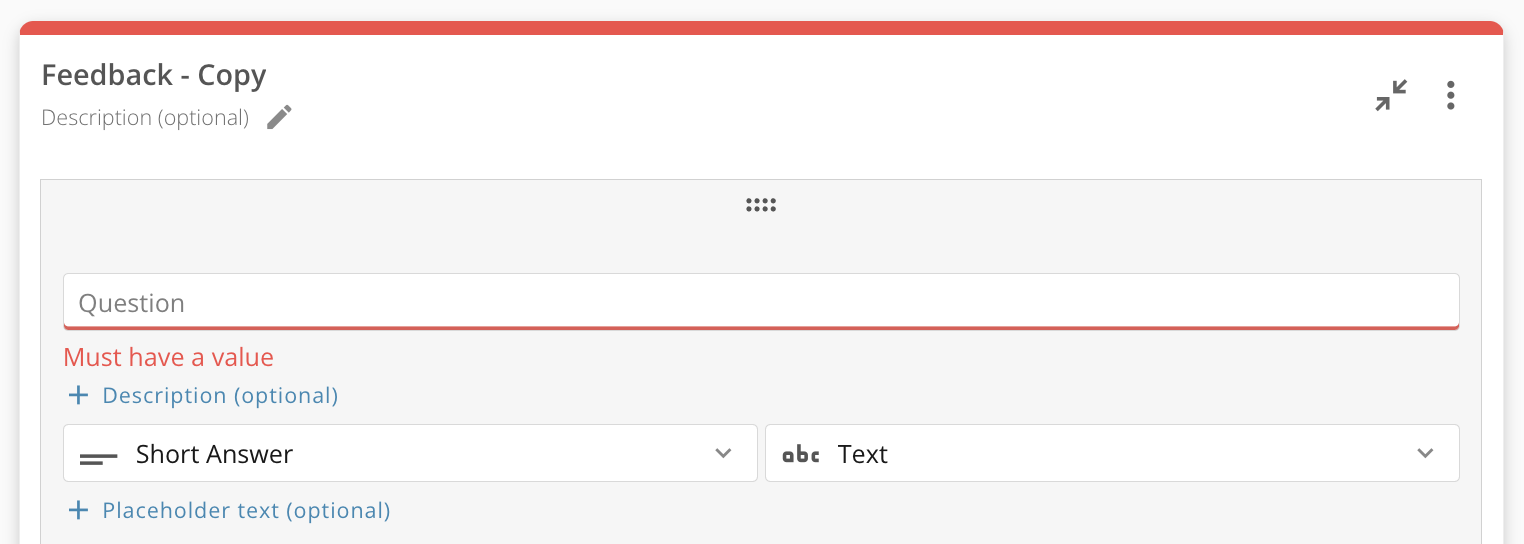Click section Description (optional) text under title
The width and height of the screenshot is (1524, 544).
tap(145, 118)
